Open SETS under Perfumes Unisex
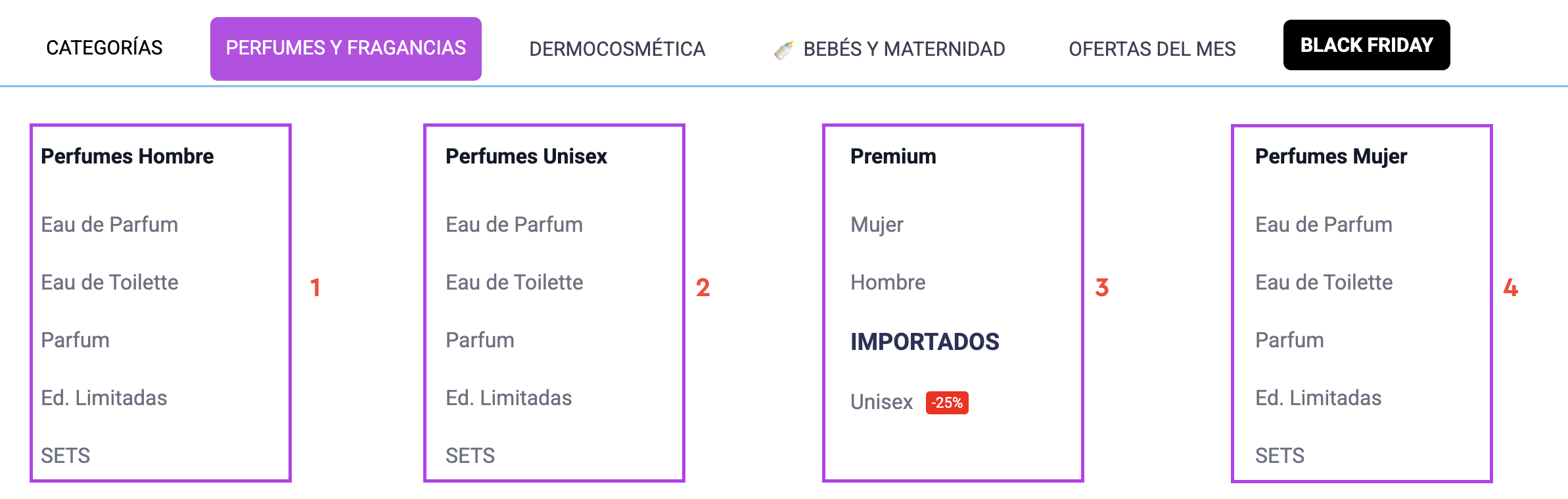The width and height of the screenshot is (1568, 499). click(x=470, y=456)
